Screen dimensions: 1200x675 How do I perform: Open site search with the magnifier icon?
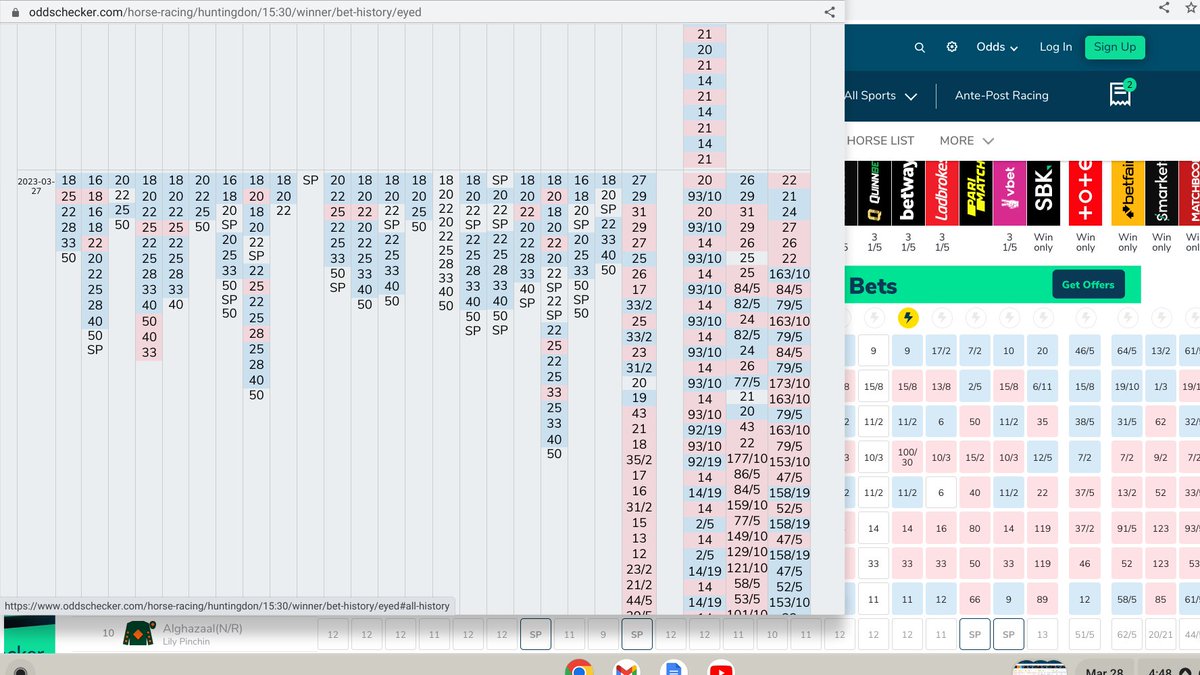(920, 47)
